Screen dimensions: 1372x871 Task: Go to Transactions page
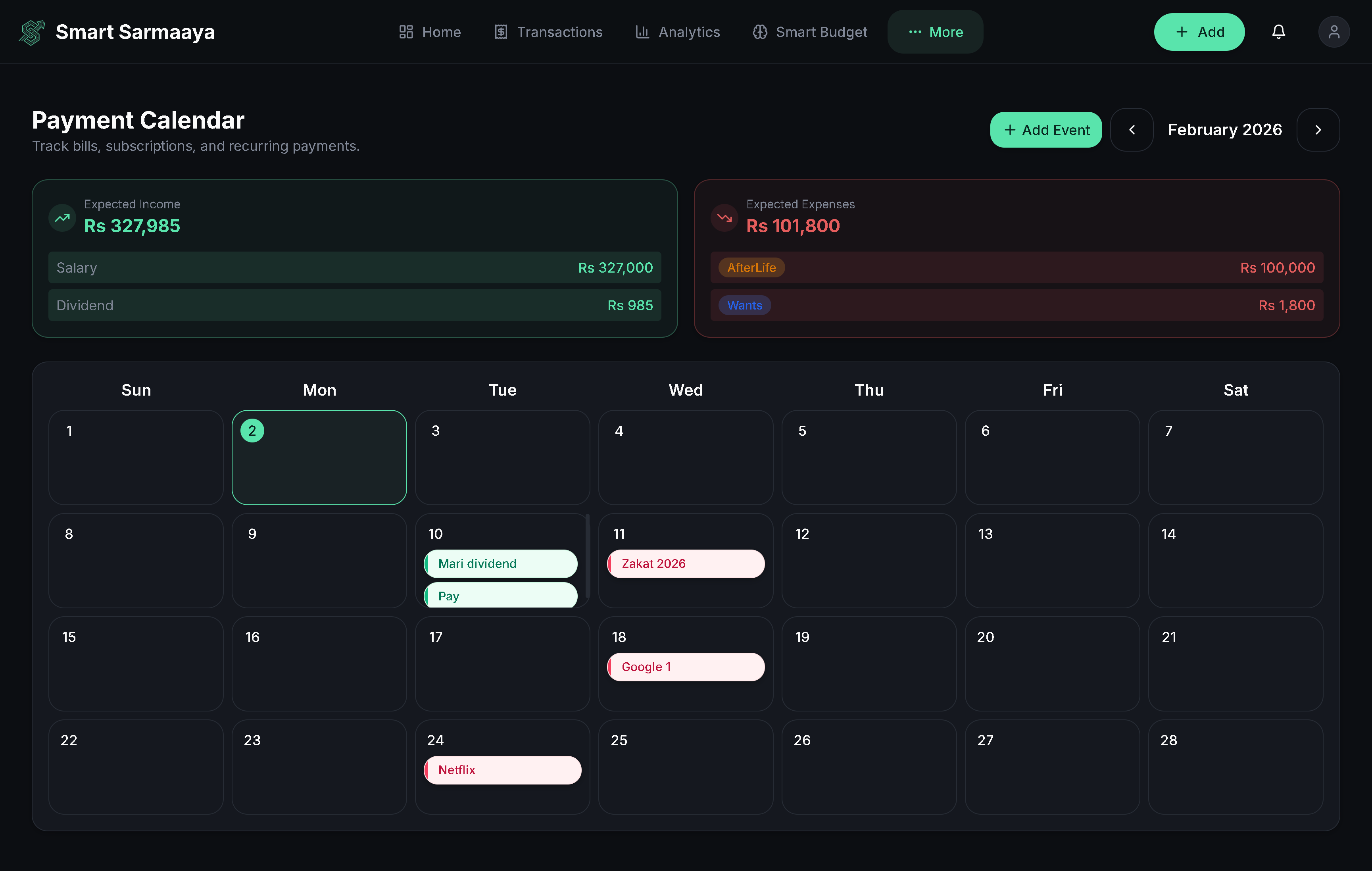[549, 32]
